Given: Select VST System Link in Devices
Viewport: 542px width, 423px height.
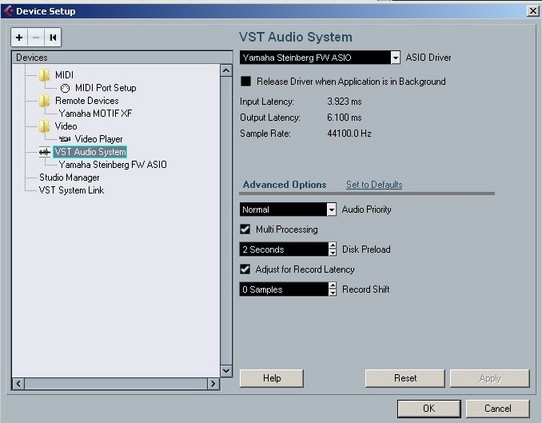Looking at the screenshot, I should [71, 190].
